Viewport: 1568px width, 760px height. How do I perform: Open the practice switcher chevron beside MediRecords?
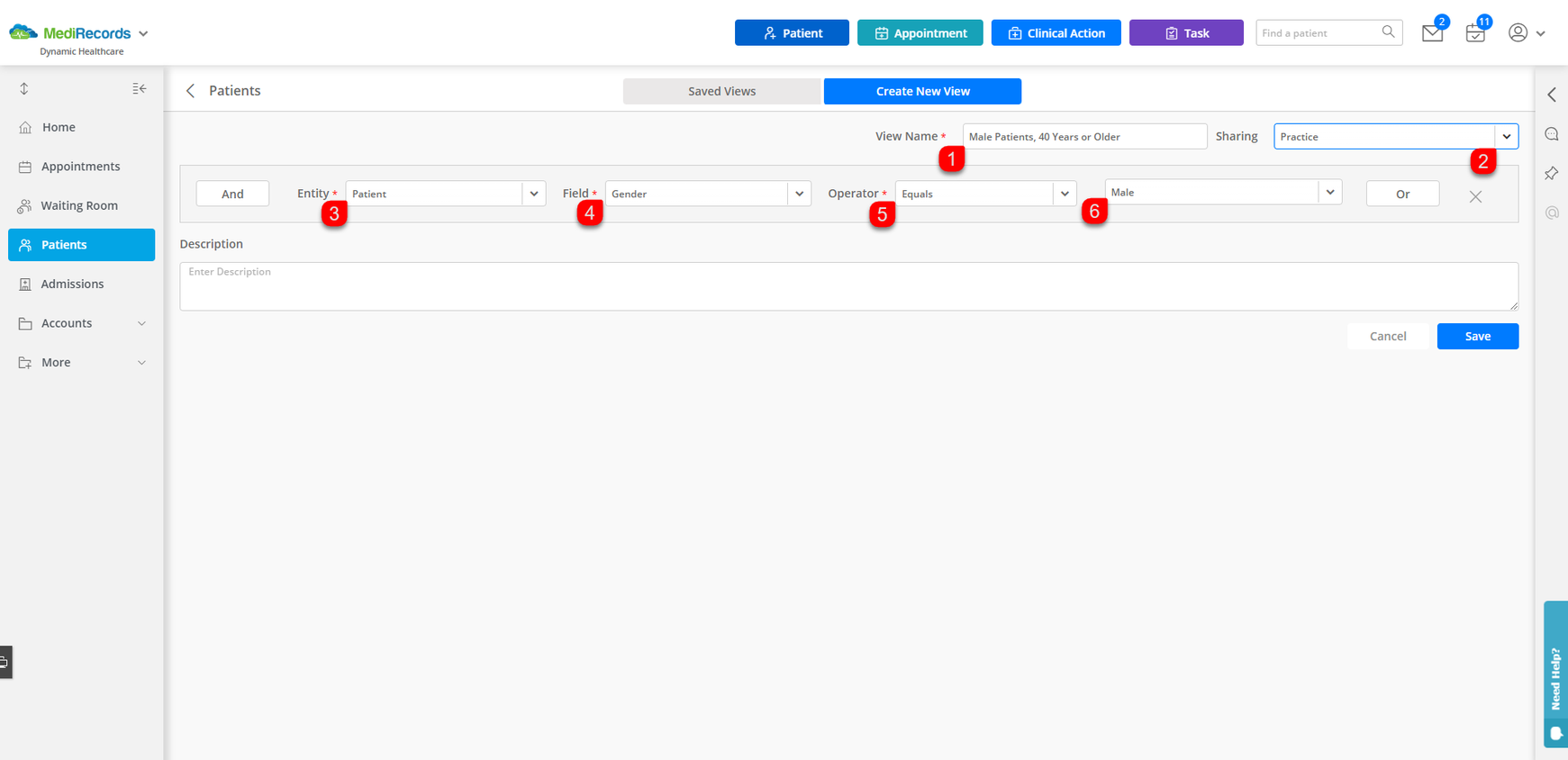tap(143, 33)
